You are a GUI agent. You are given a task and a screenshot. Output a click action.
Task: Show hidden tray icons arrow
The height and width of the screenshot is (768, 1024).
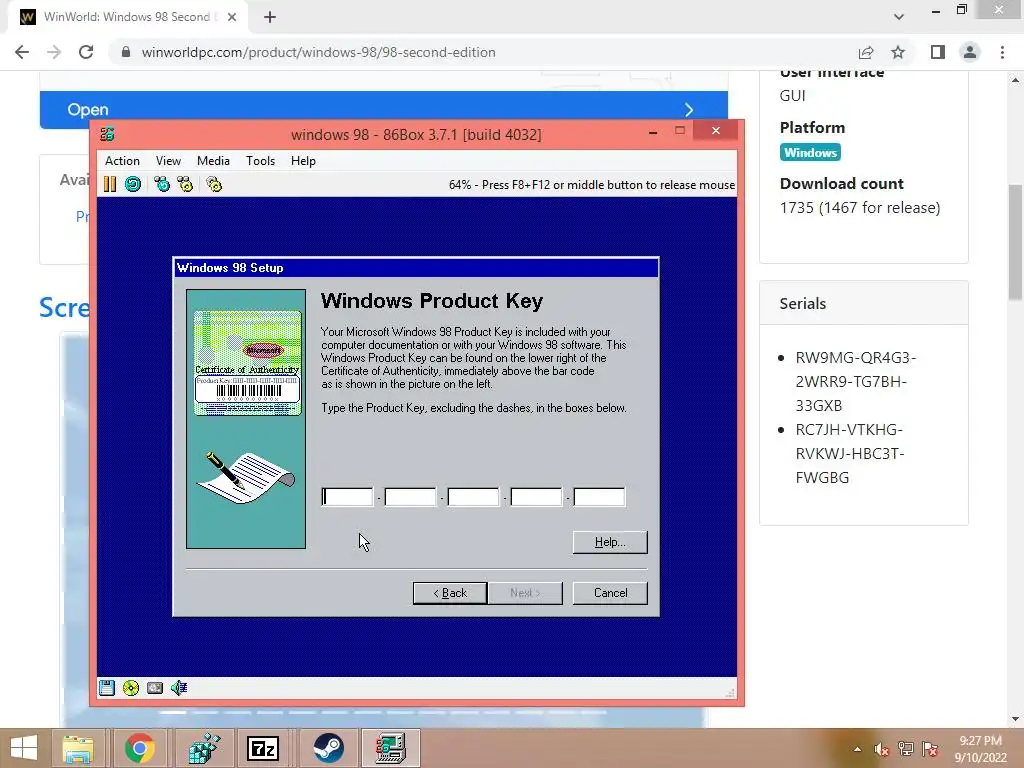(x=857, y=749)
